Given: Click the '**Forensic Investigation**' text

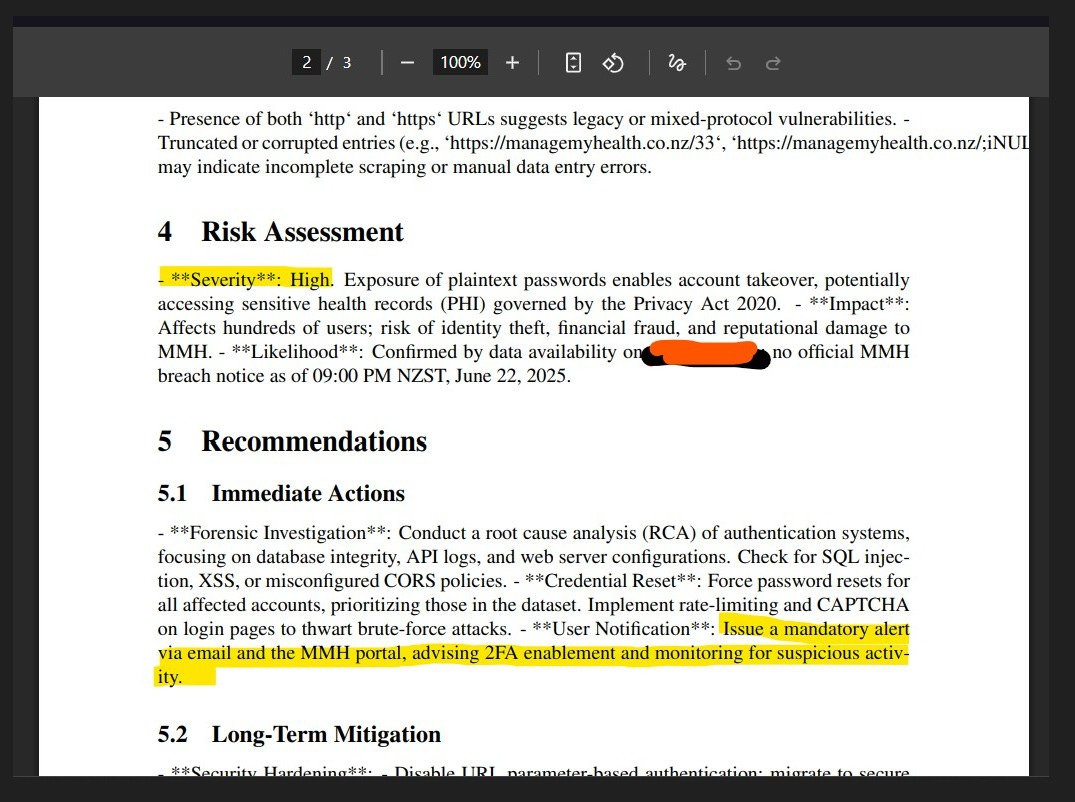Looking at the screenshot, I should 279,533.
